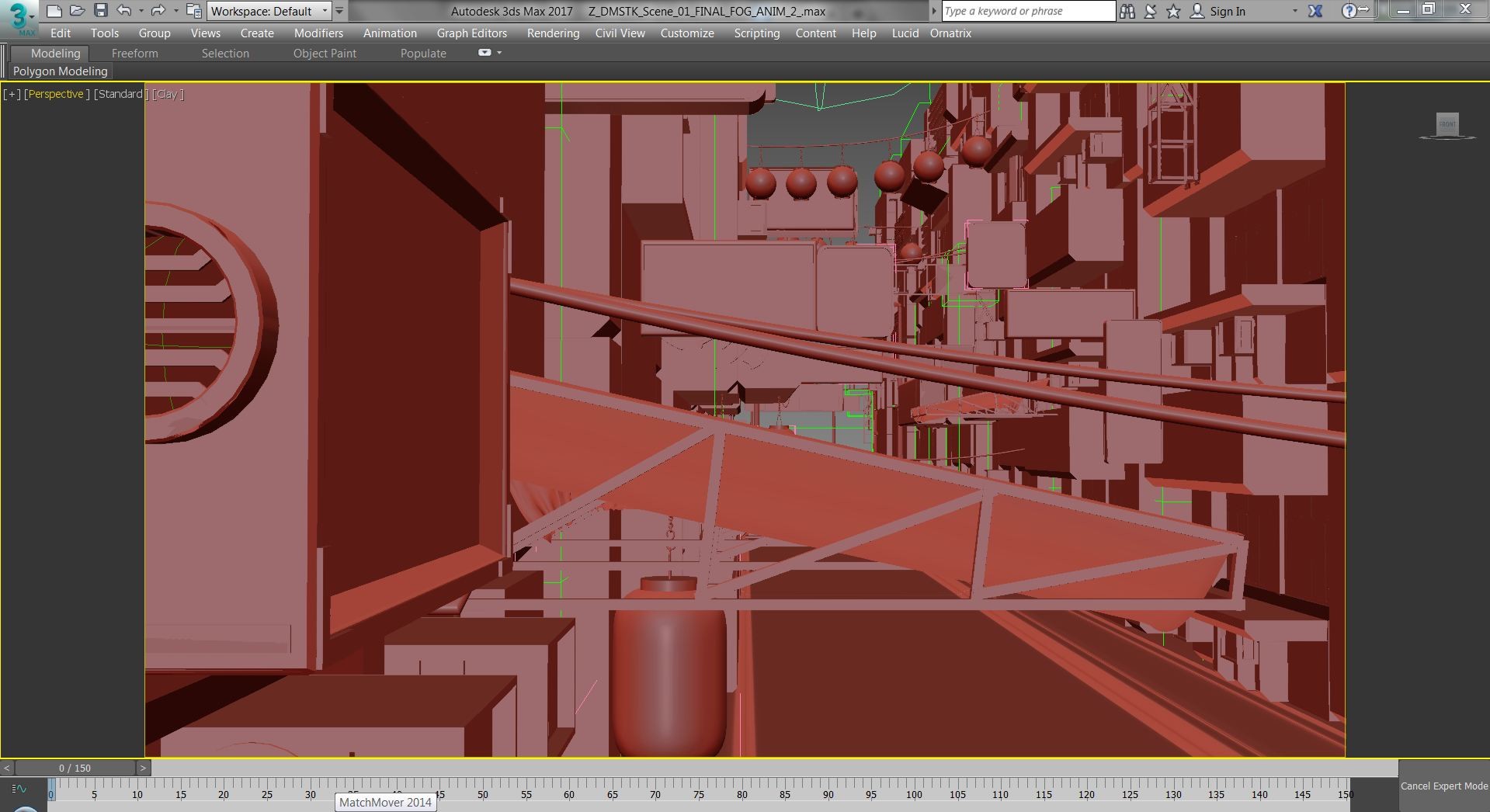Open the Autodesk Exchange X icon
The height and width of the screenshot is (812, 1490).
[x=1315, y=11]
